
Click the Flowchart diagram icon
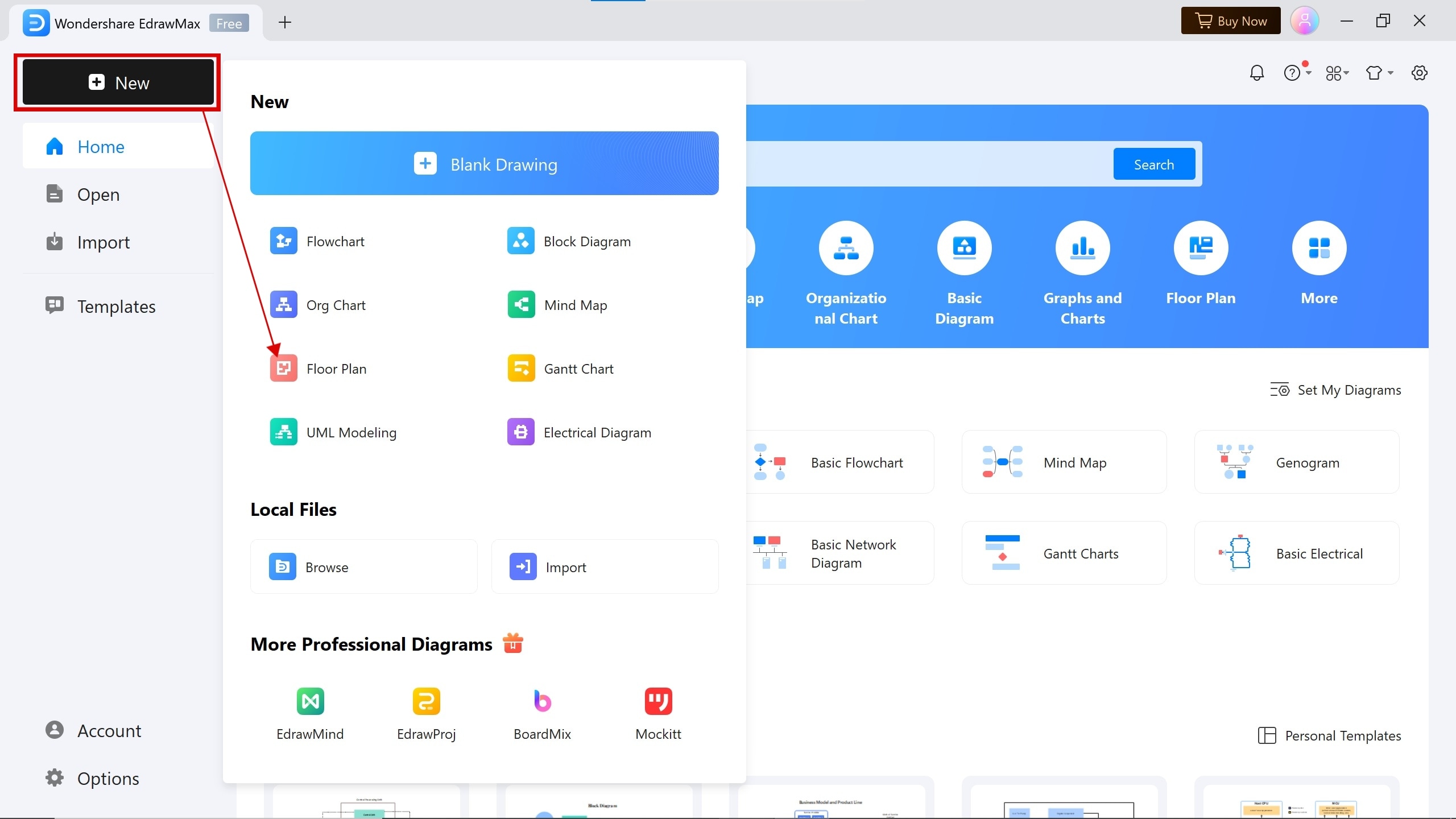pyautogui.click(x=283, y=240)
